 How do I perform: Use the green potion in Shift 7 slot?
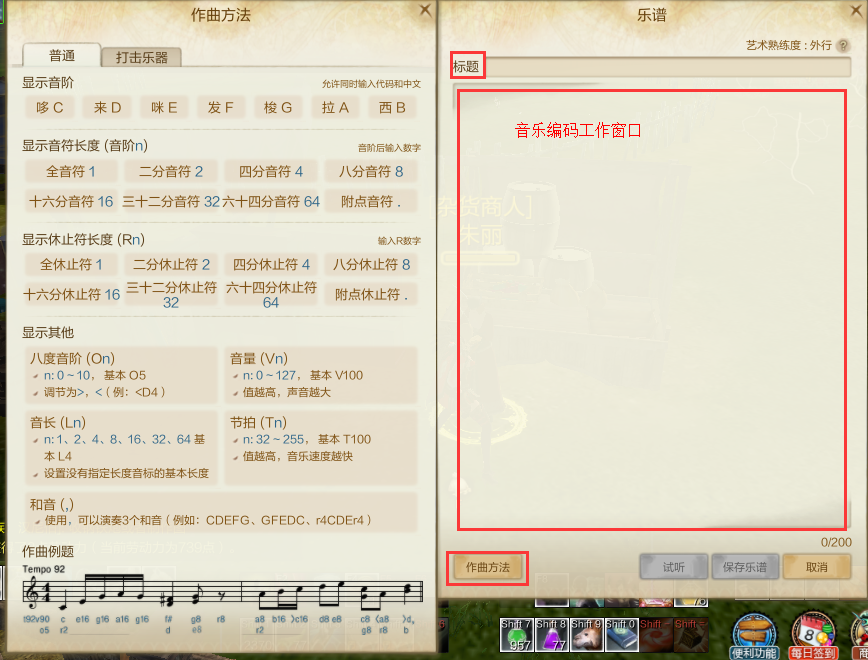pyautogui.click(x=516, y=635)
